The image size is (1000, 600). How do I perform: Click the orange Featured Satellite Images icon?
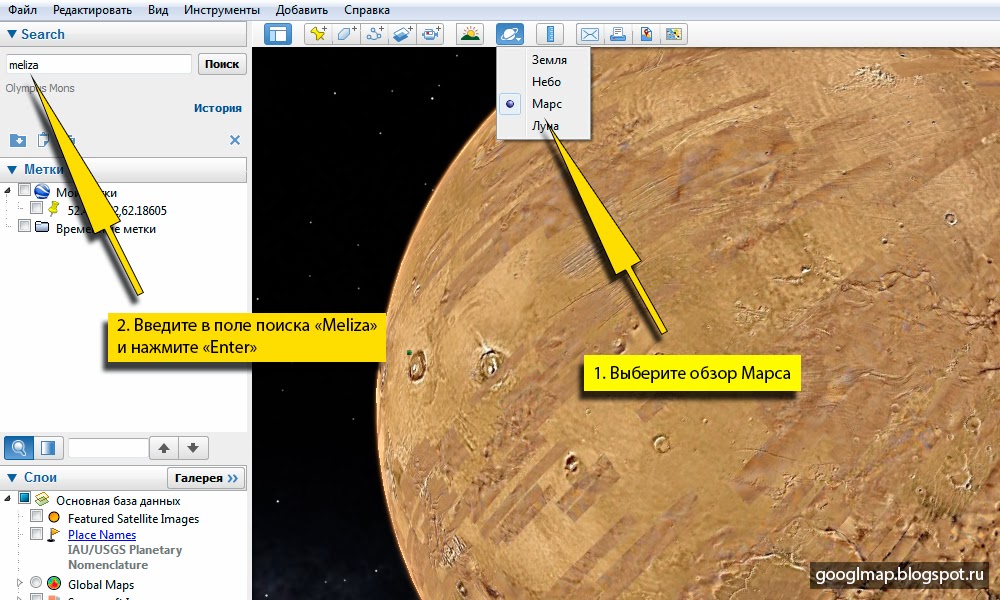point(54,517)
